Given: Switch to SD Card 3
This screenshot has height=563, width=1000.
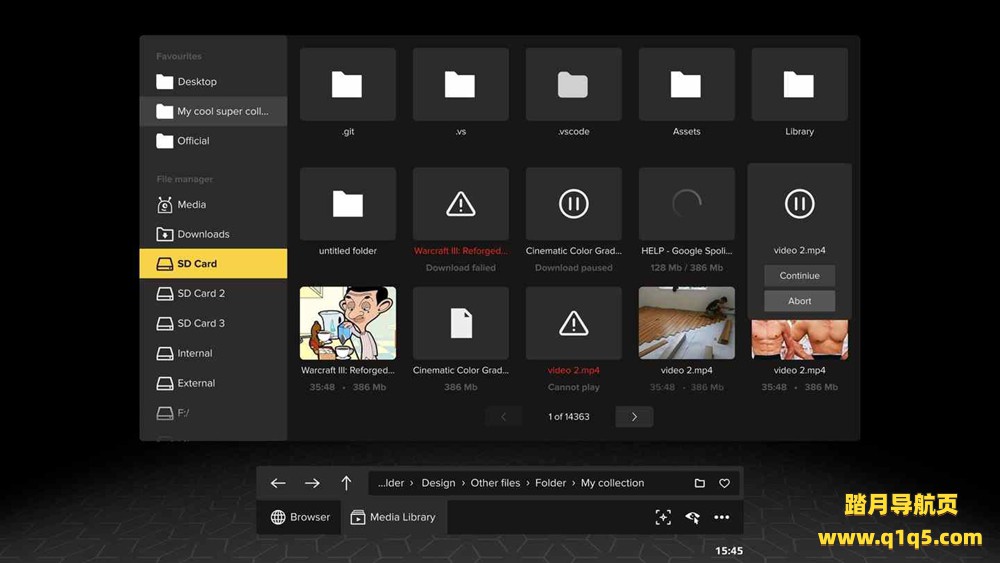Looking at the screenshot, I should pos(213,323).
